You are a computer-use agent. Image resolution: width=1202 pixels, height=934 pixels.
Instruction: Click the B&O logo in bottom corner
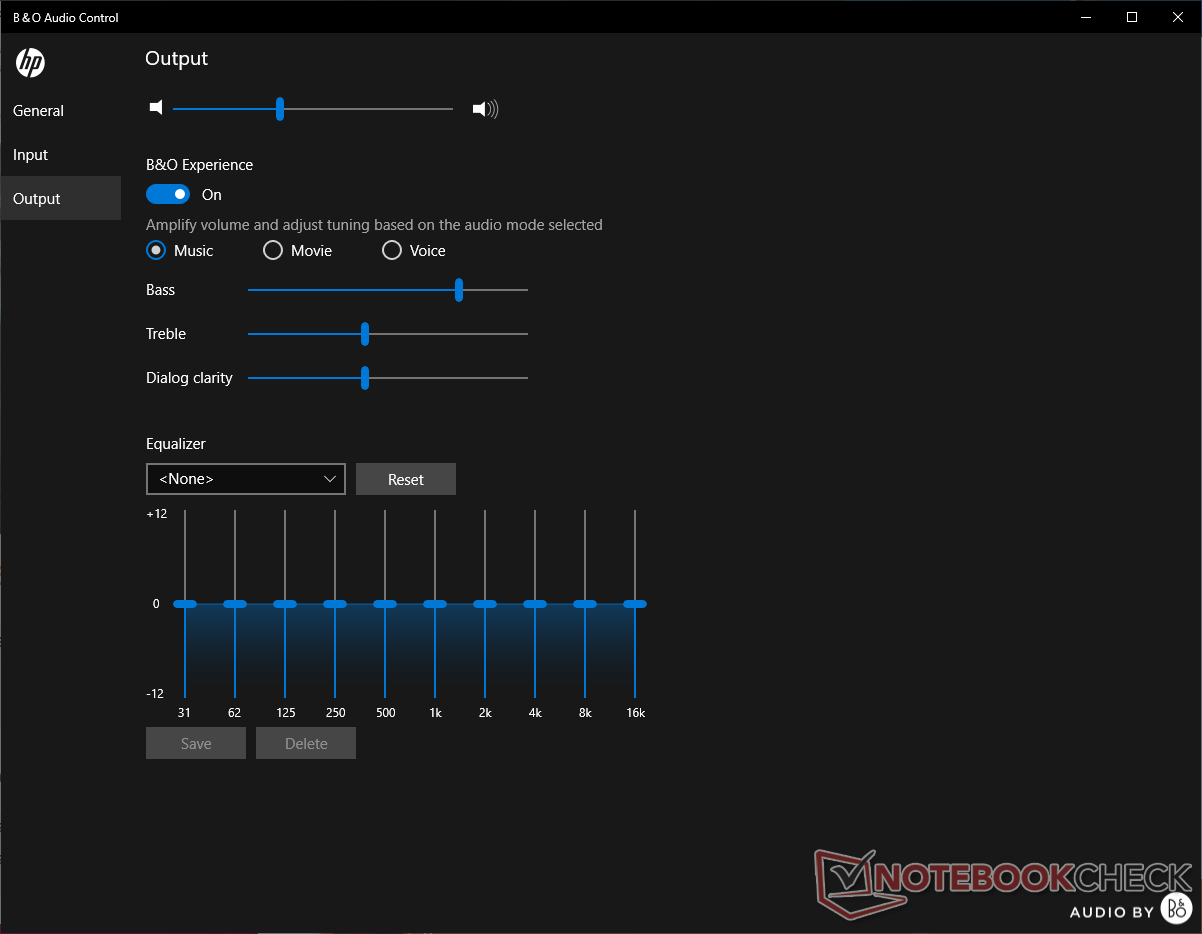[x=1176, y=907]
